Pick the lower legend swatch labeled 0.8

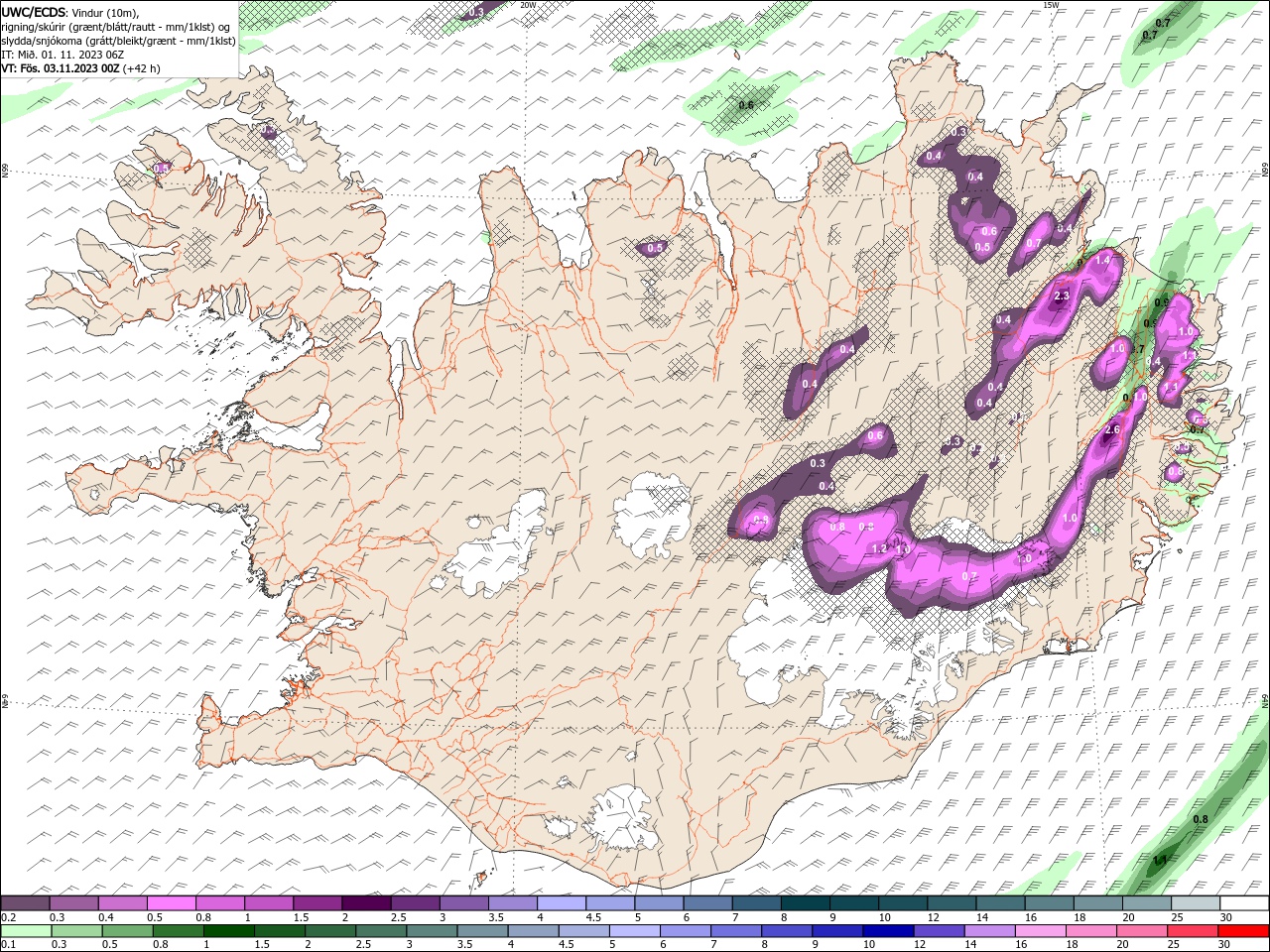179,931
